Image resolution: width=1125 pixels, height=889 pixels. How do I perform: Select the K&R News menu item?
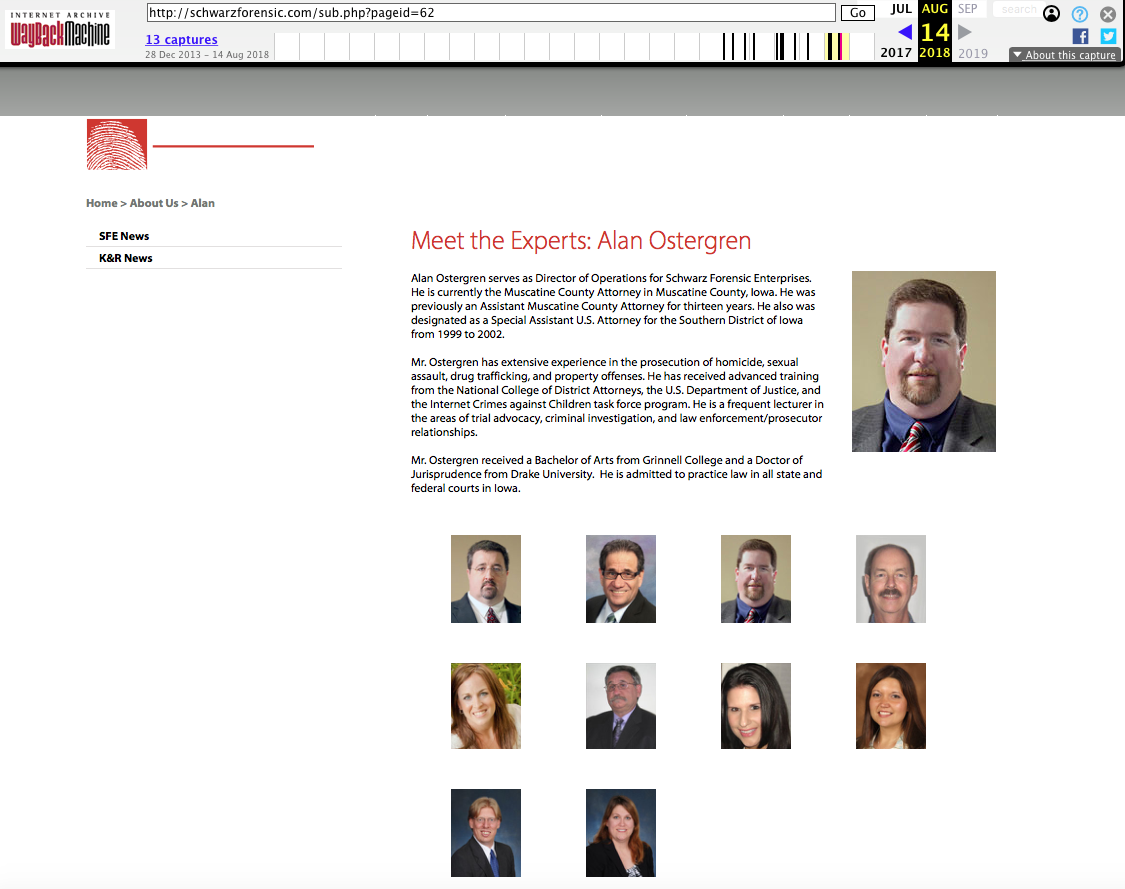(126, 258)
